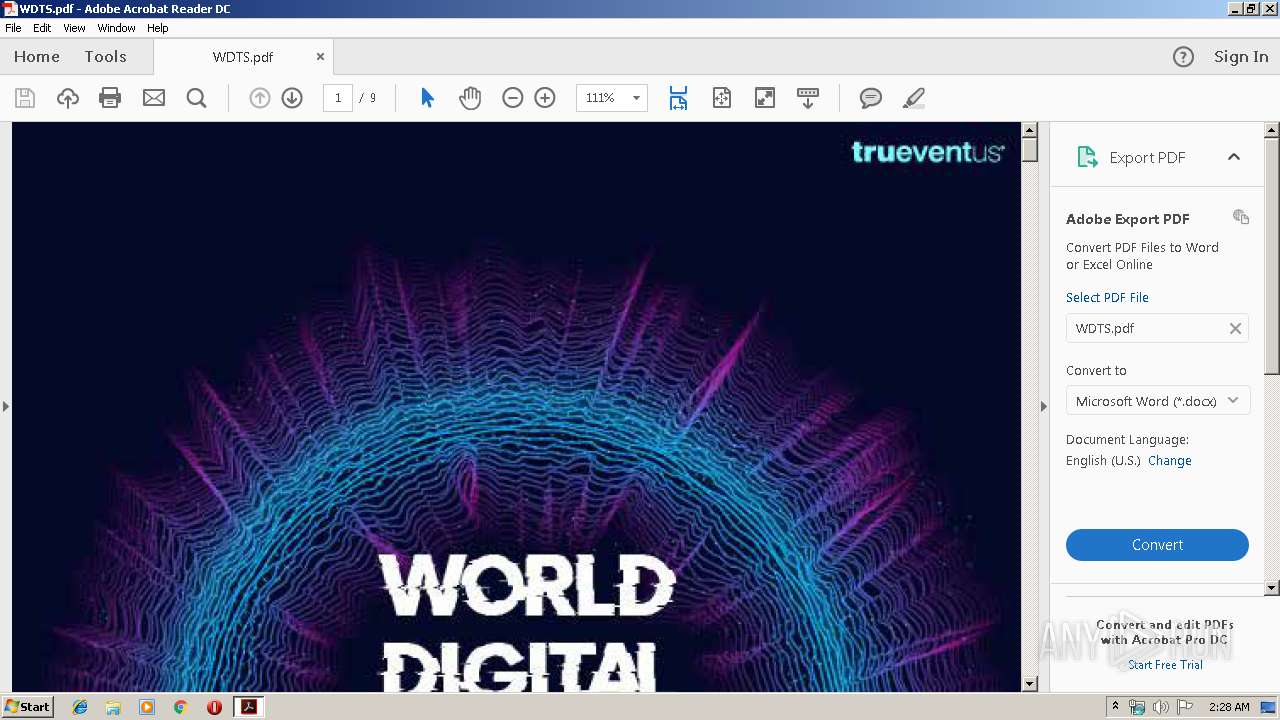The width and height of the screenshot is (1280, 720).
Task: Click Select PDF File link
Action: pos(1107,297)
